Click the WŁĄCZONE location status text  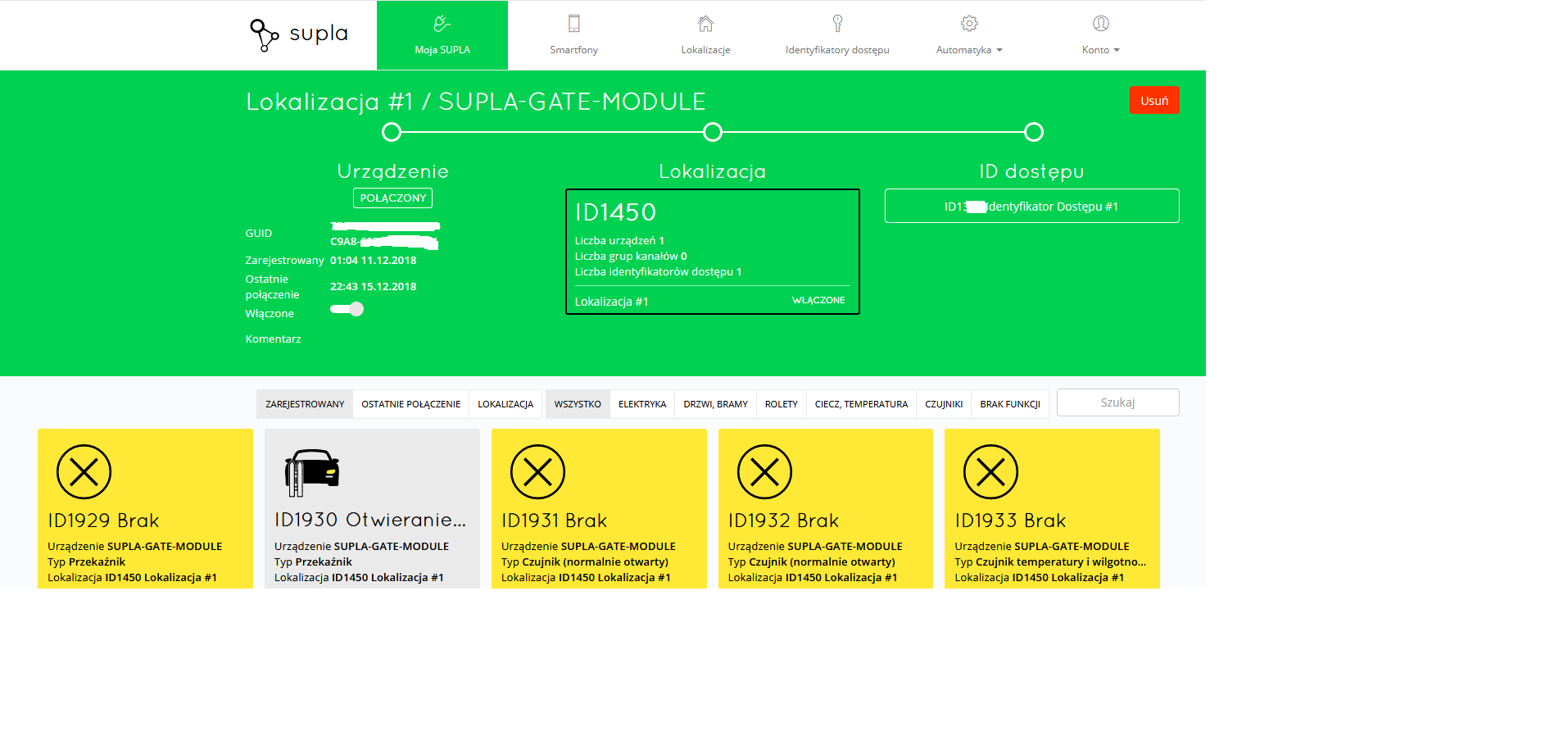tap(818, 300)
